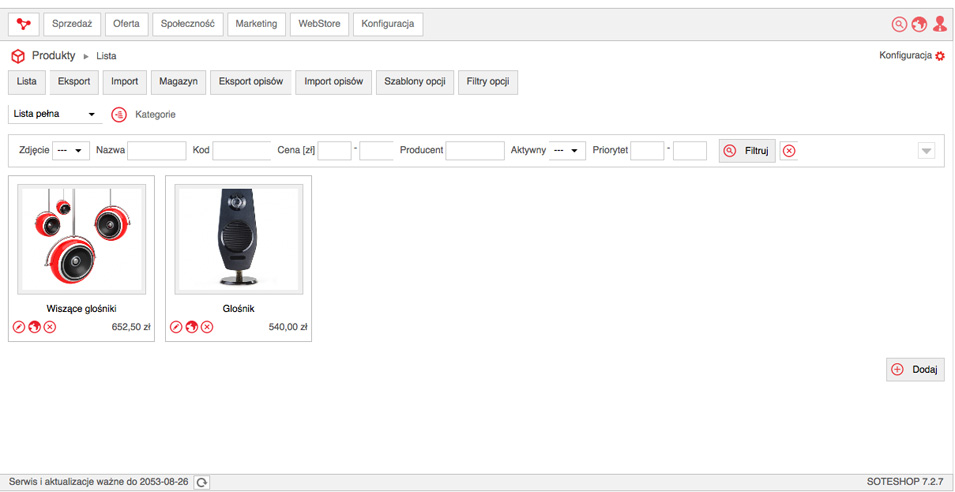Click the Konfiguracja link at top right
The width and height of the screenshot is (955, 492).
click(906, 56)
